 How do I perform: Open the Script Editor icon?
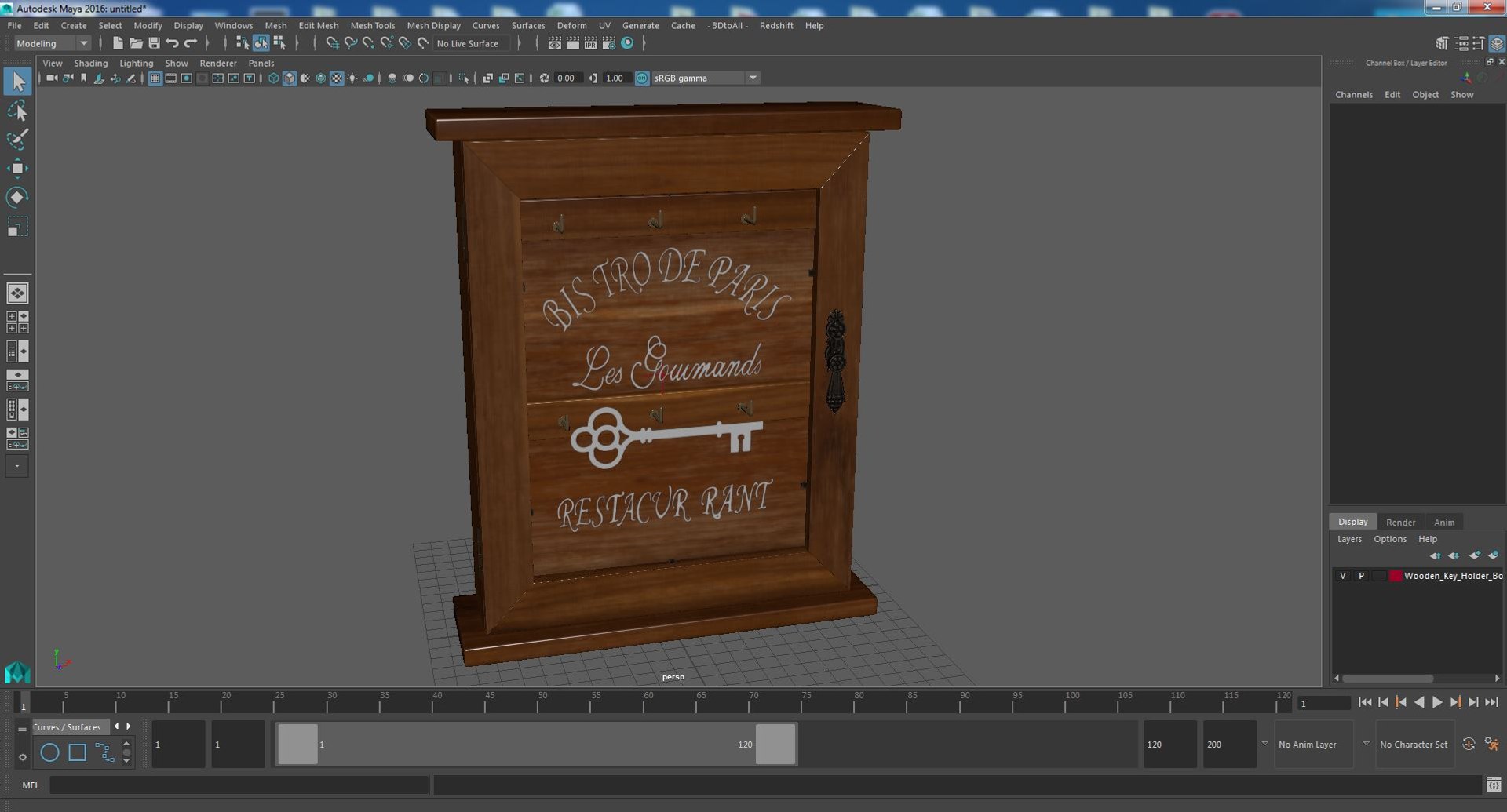coord(1494,785)
